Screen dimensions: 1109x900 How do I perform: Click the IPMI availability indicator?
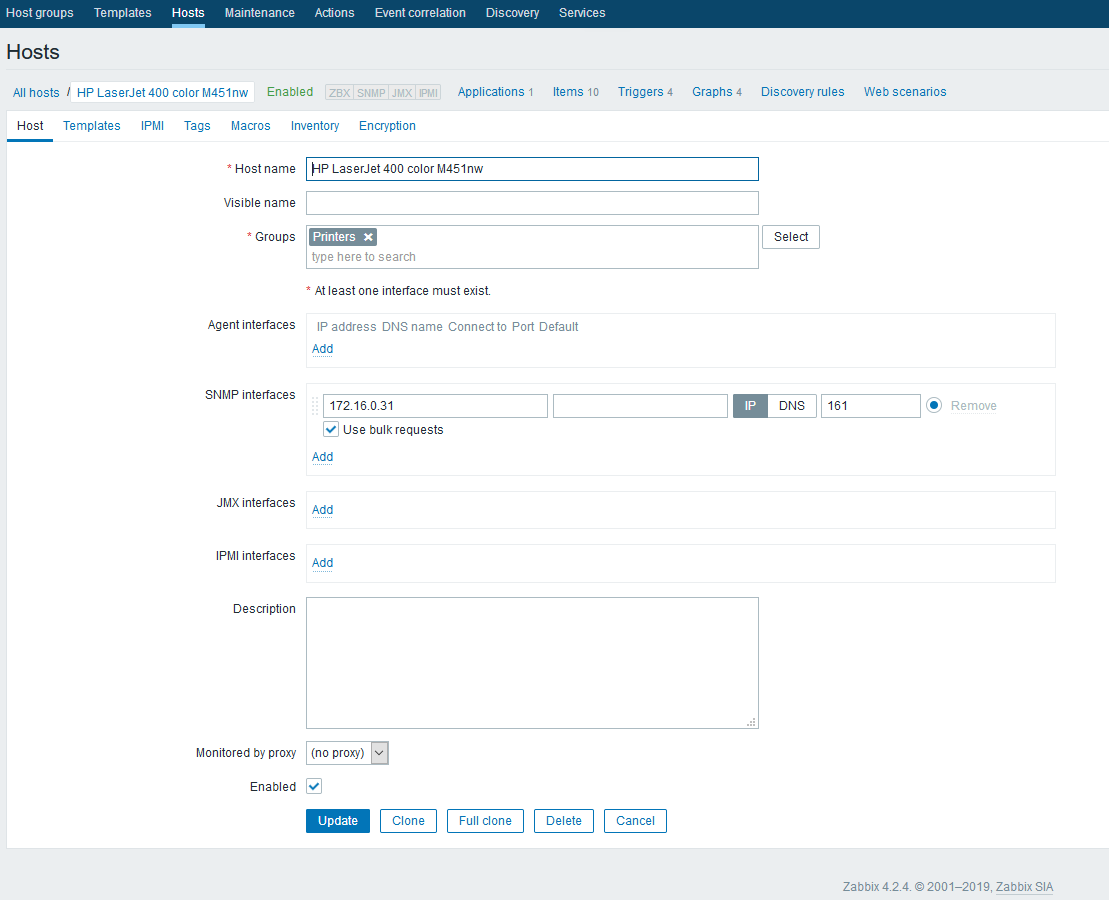tap(428, 93)
